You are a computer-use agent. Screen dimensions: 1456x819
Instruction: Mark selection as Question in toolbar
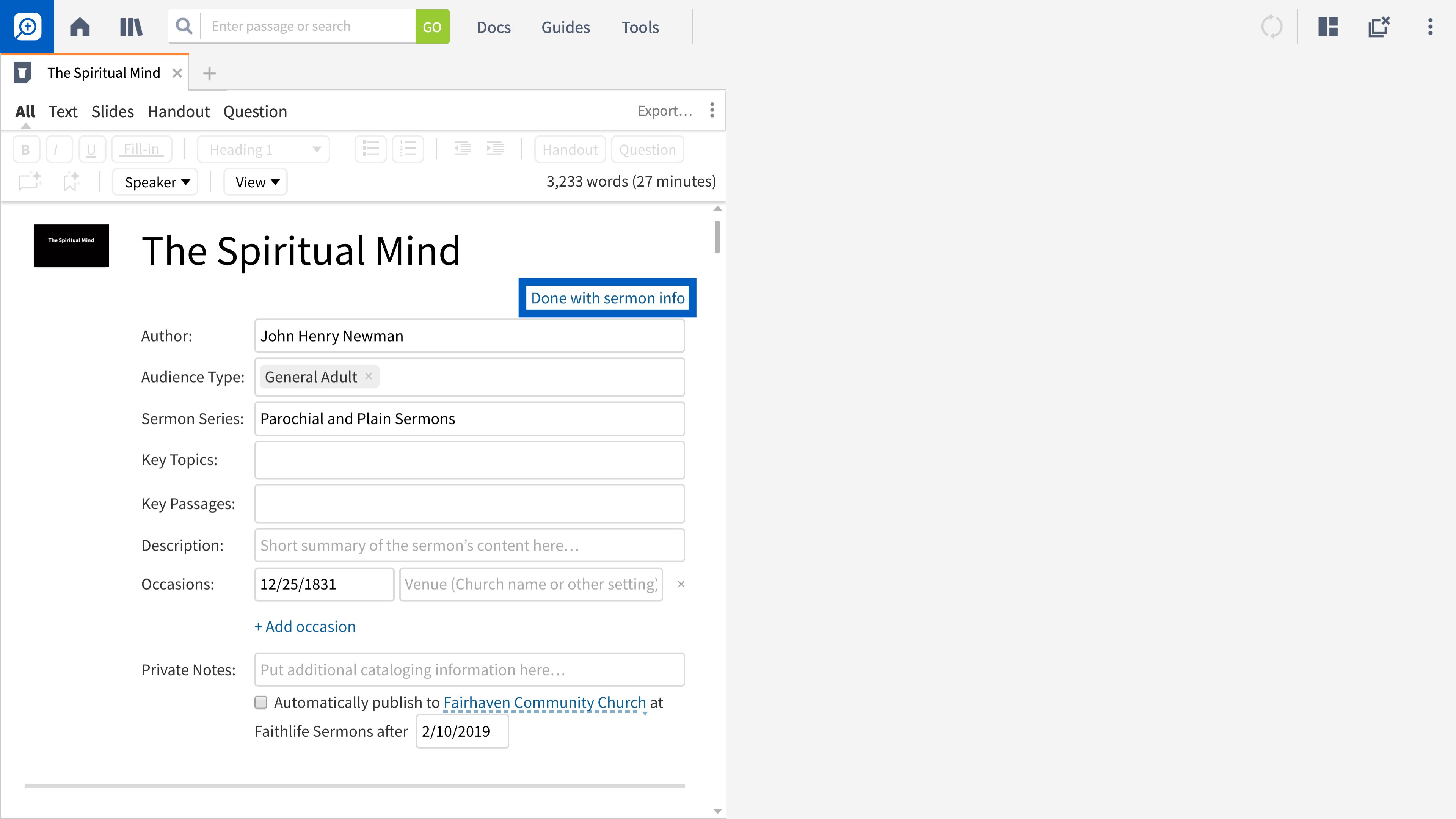tap(647, 149)
